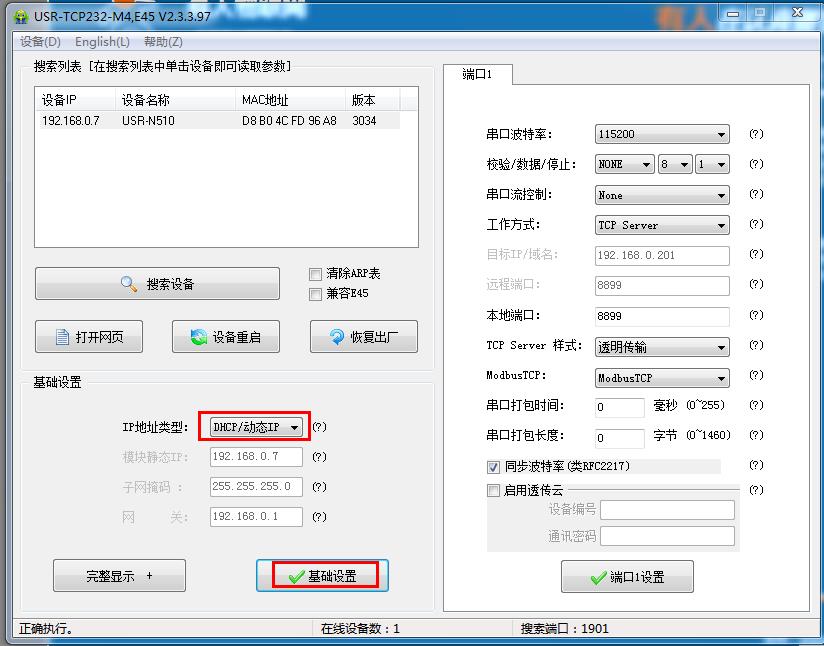Click 端口1设置 button

pos(627,577)
